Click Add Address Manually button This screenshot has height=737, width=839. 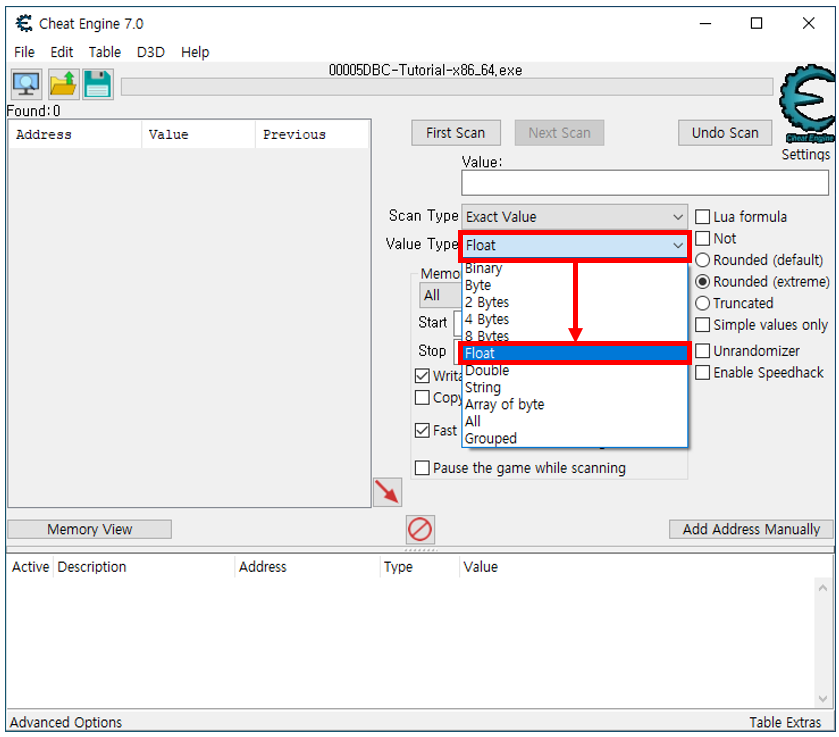tap(751, 529)
